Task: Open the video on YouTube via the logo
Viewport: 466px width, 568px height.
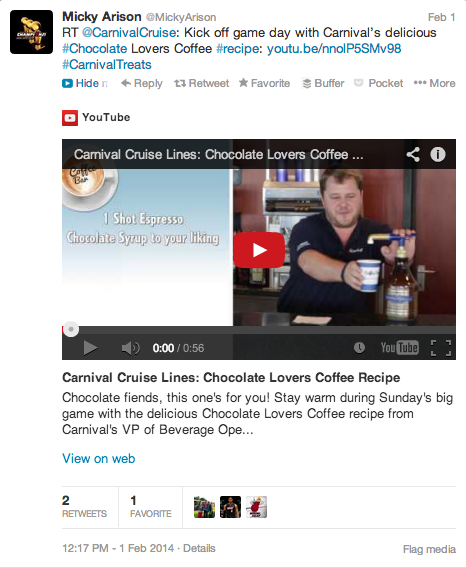Action: point(399,348)
